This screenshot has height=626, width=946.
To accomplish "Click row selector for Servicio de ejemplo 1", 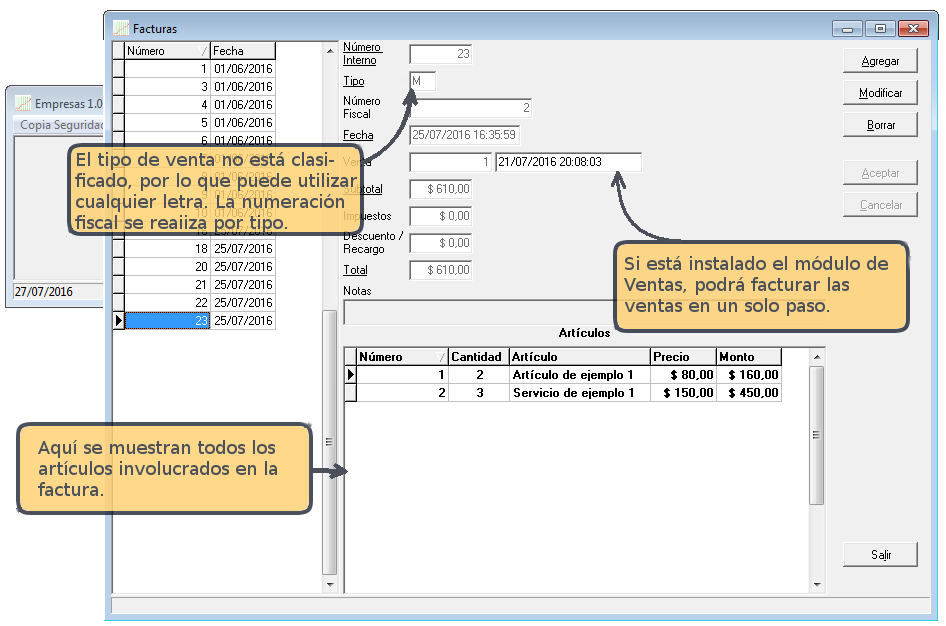I will pyautogui.click(x=350, y=393).
